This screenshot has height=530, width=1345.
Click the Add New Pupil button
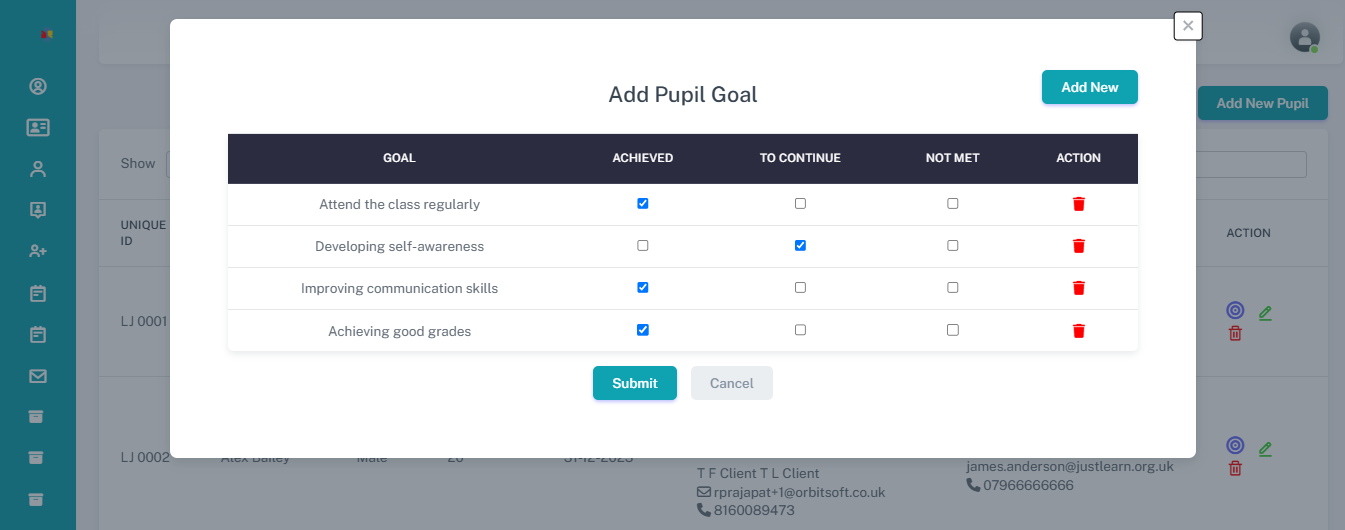1262,103
